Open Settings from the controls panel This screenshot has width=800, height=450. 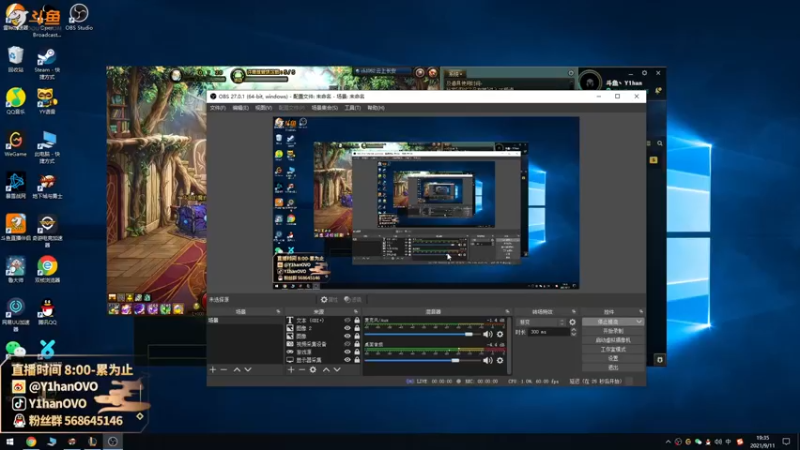613,358
